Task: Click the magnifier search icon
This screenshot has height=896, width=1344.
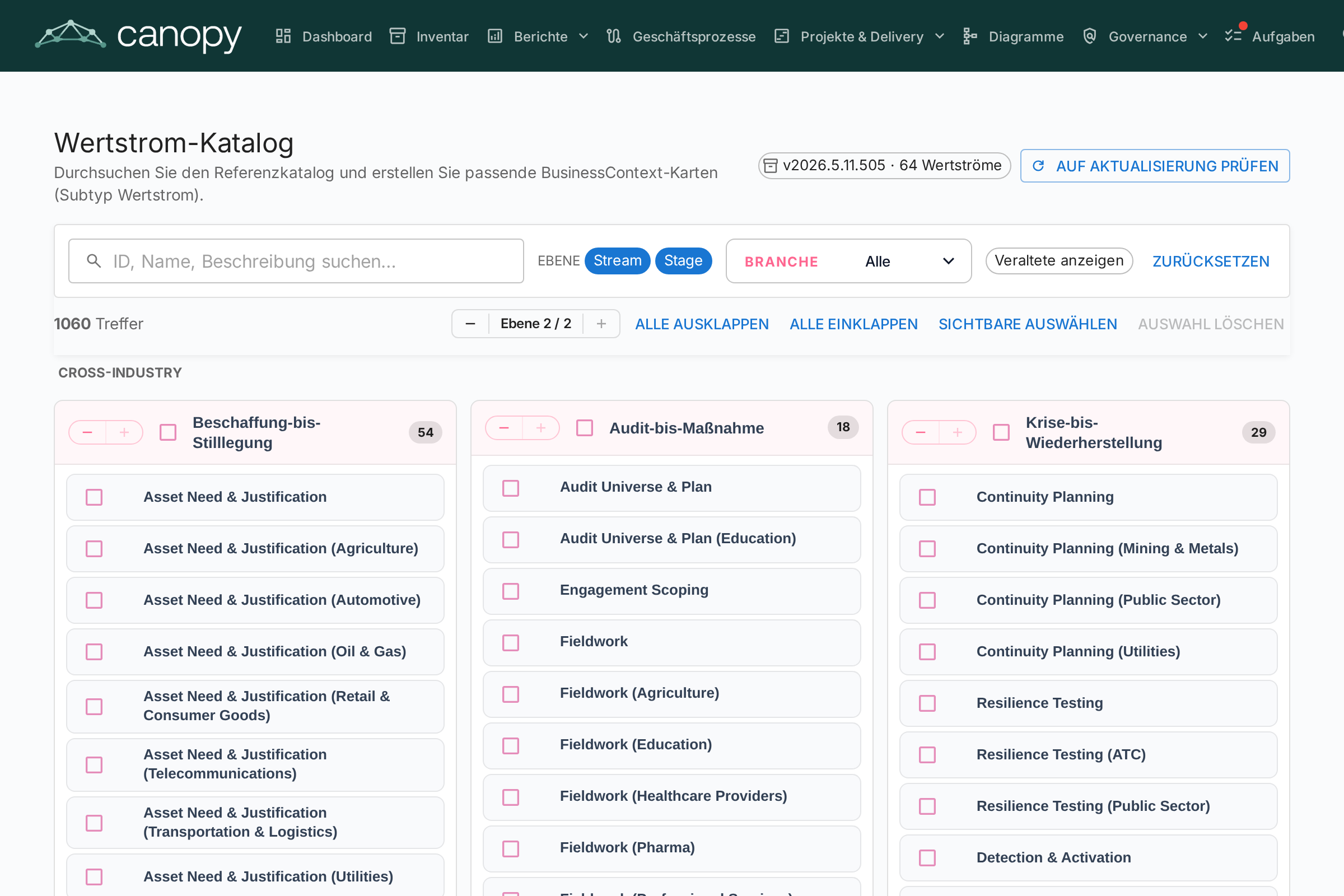Action: click(x=94, y=261)
